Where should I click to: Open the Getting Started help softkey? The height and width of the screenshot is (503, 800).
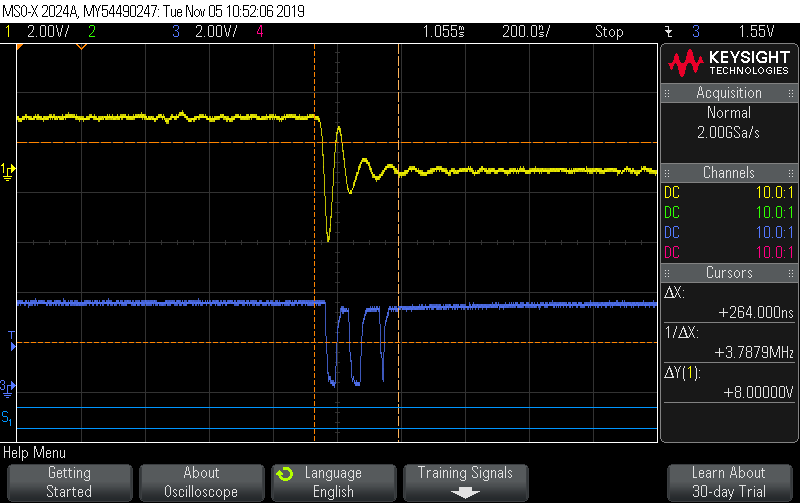(69, 482)
